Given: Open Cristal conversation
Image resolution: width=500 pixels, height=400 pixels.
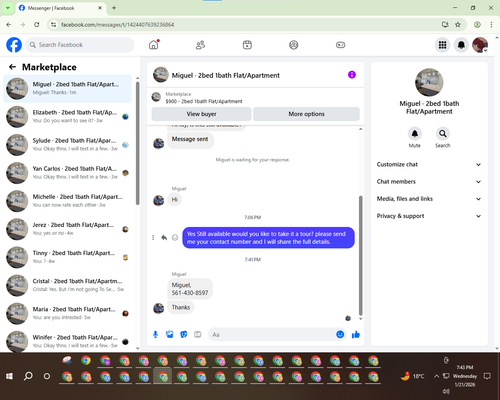Looking at the screenshot, I should pyautogui.click(x=67, y=285).
